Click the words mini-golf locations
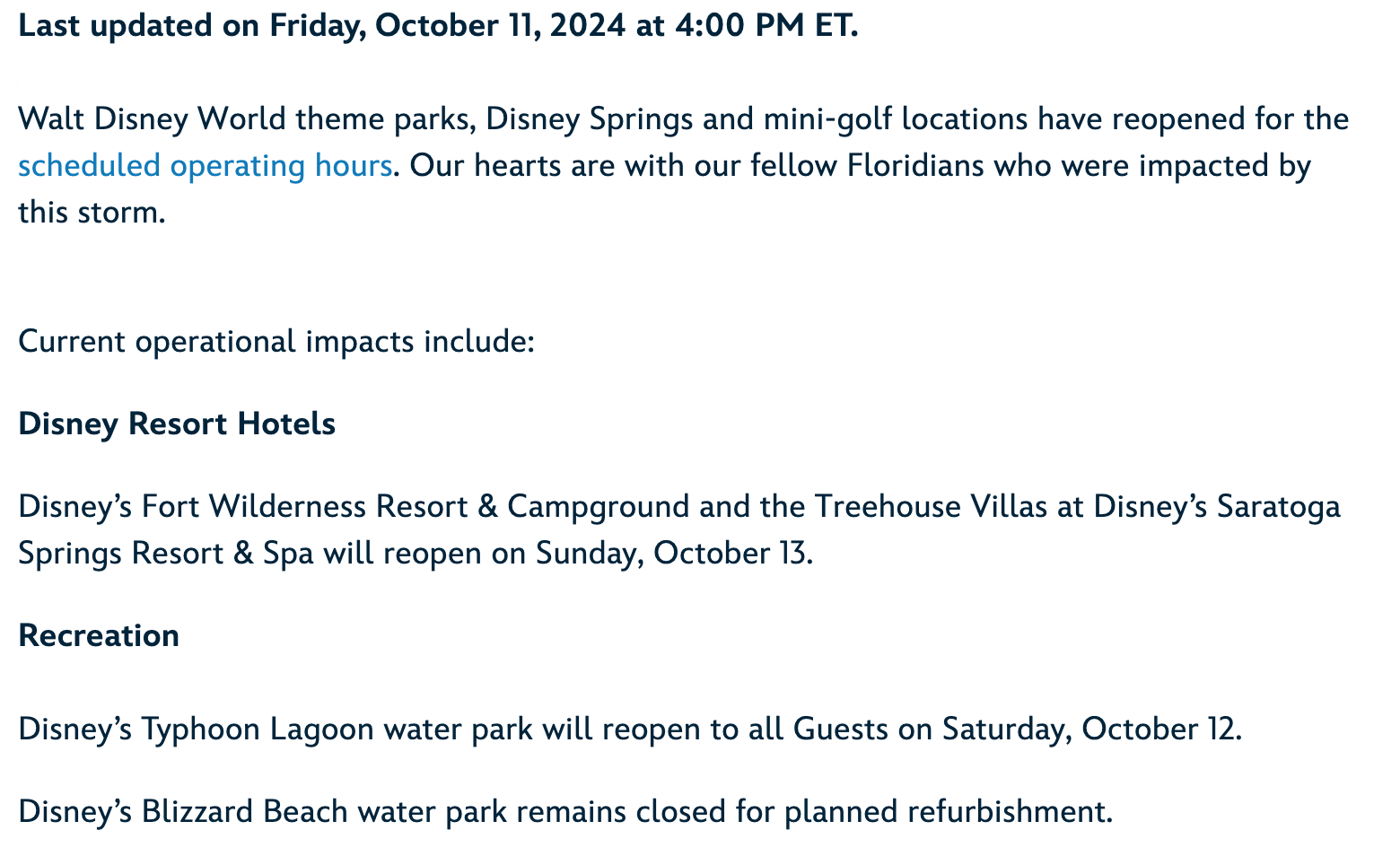Screen dimensions: 1400x865 (896, 119)
